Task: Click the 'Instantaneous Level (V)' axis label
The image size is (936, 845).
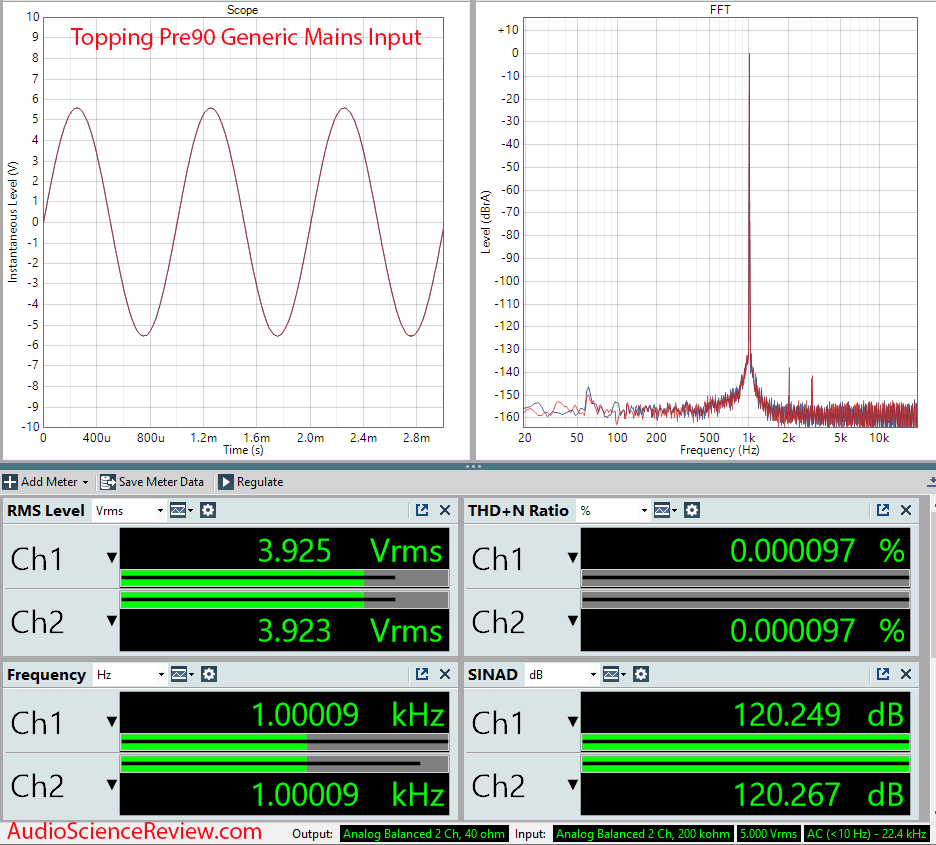Action: click(x=13, y=222)
